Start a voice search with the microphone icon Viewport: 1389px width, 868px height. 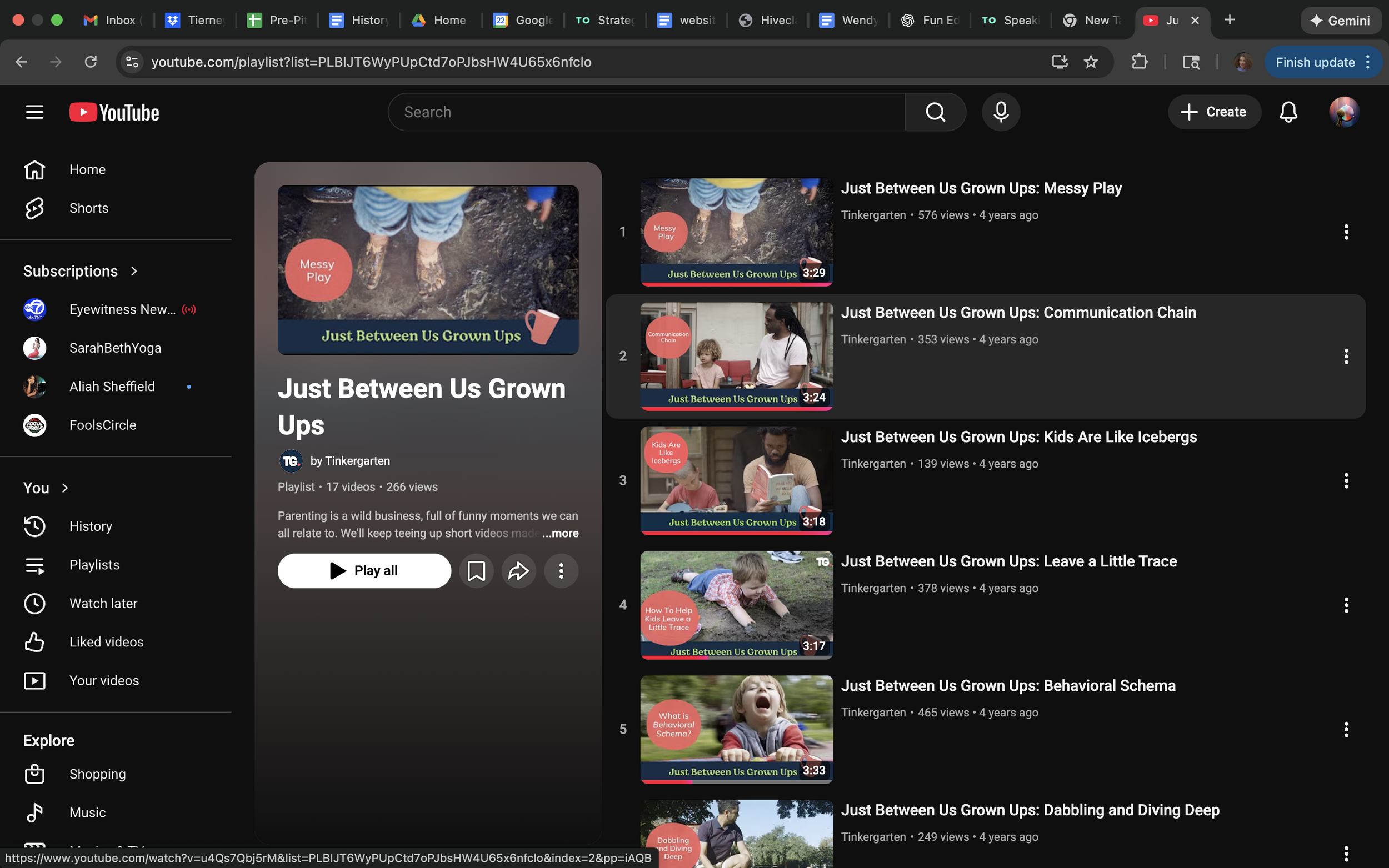(x=1000, y=112)
